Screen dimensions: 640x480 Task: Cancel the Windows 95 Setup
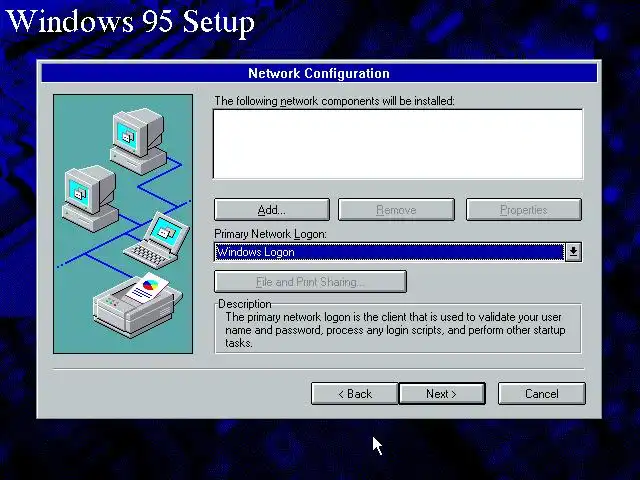point(542,393)
